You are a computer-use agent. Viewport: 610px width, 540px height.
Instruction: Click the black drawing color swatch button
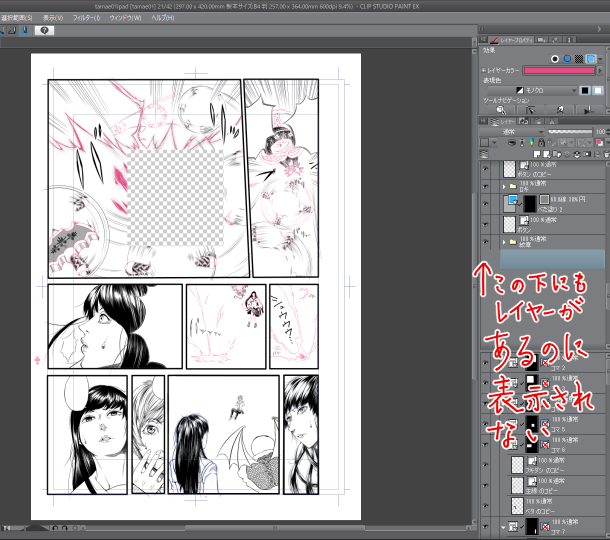[585, 90]
